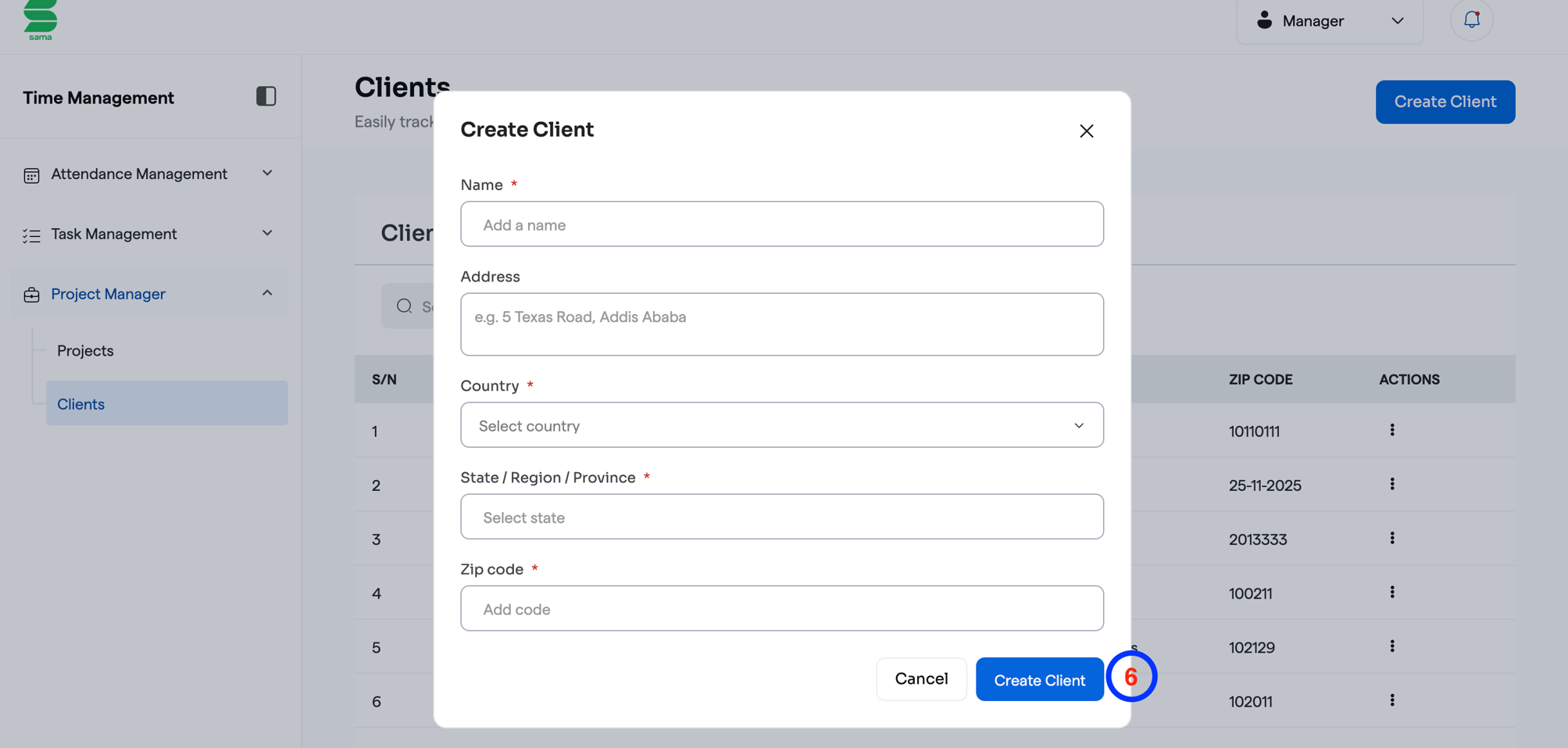
Task: Open actions menu for row 2013333
Action: click(x=1391, y=538)
